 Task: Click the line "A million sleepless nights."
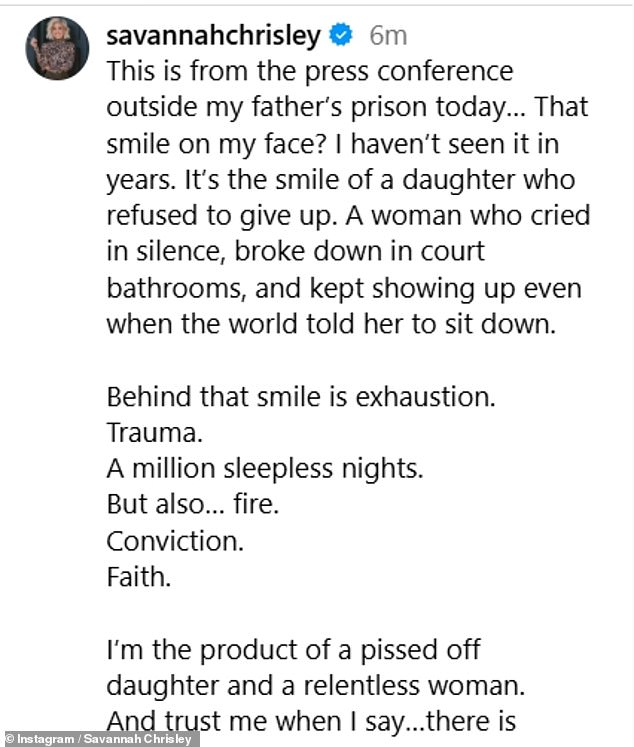(x=265, y=469)
